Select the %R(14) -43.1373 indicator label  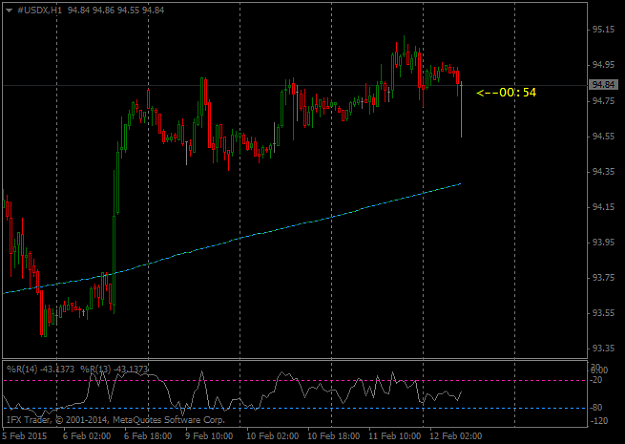pyautogui.click(x=40, y=369)
